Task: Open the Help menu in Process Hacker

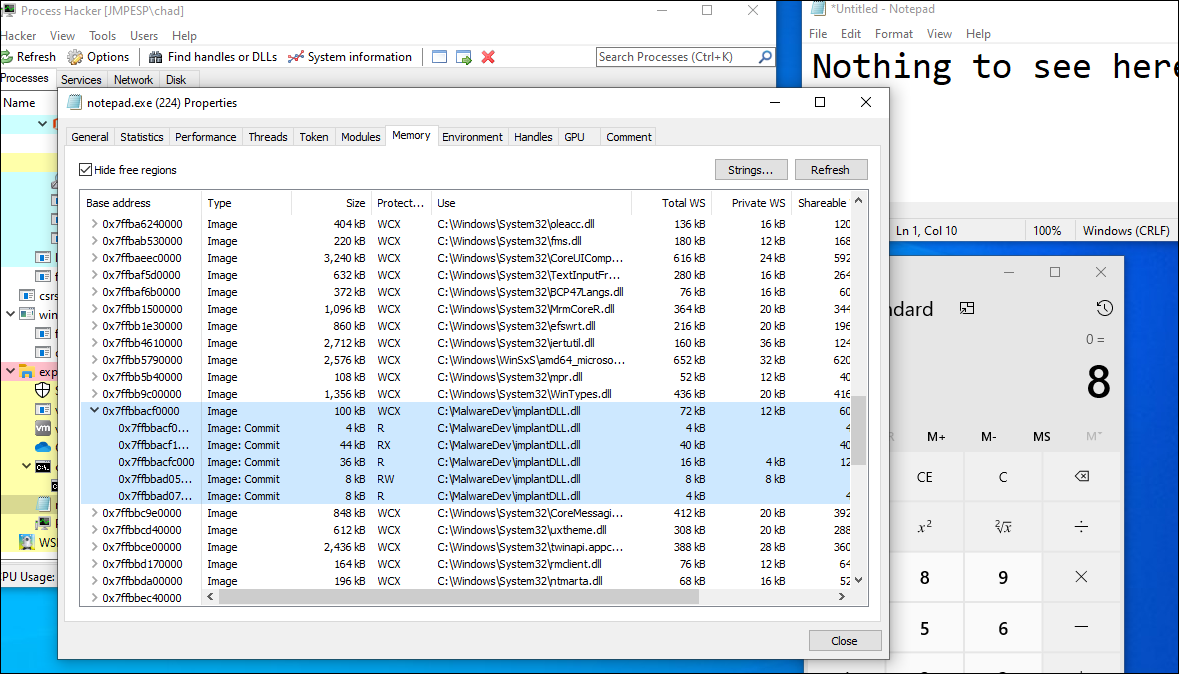Action: 184,35
